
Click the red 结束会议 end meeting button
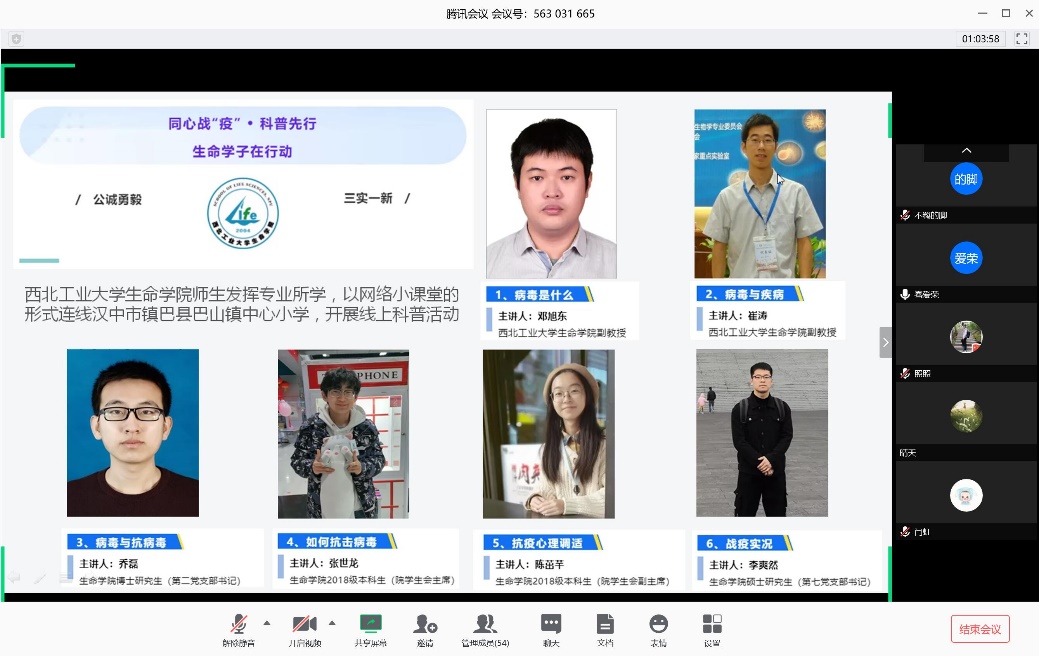980,629
